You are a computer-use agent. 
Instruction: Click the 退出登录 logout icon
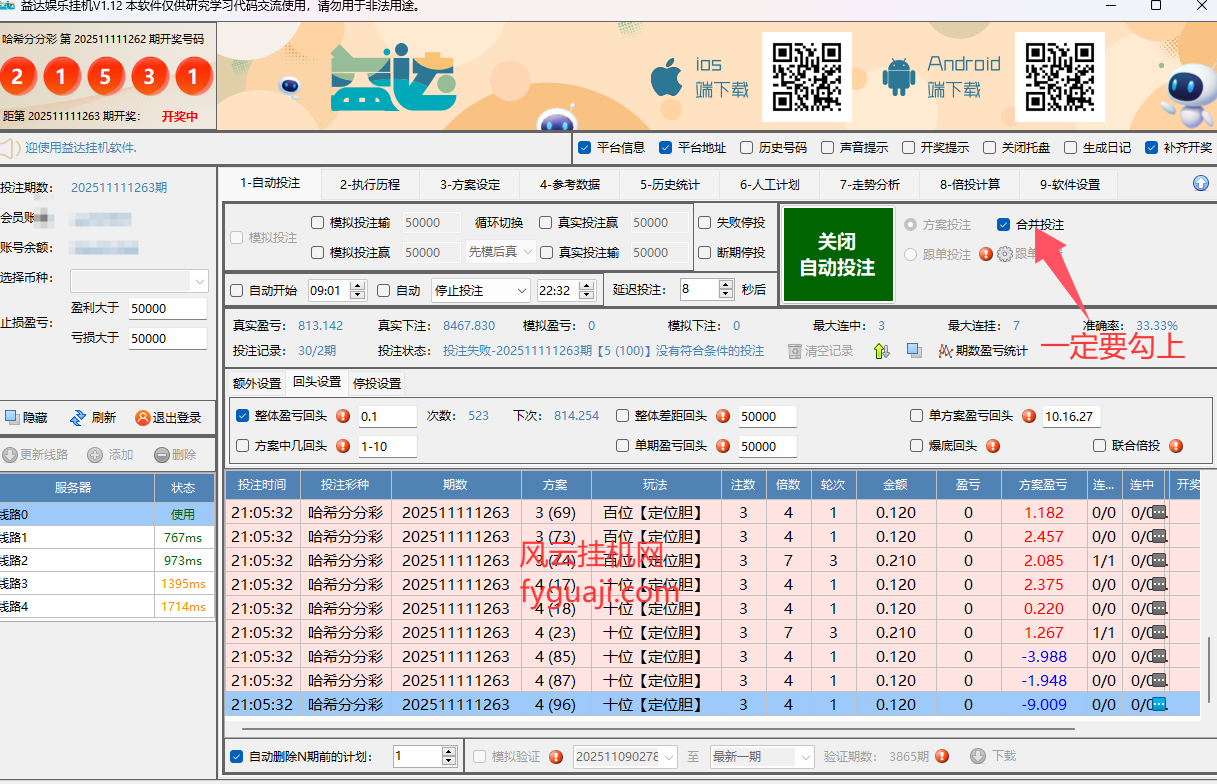[144, 418]
